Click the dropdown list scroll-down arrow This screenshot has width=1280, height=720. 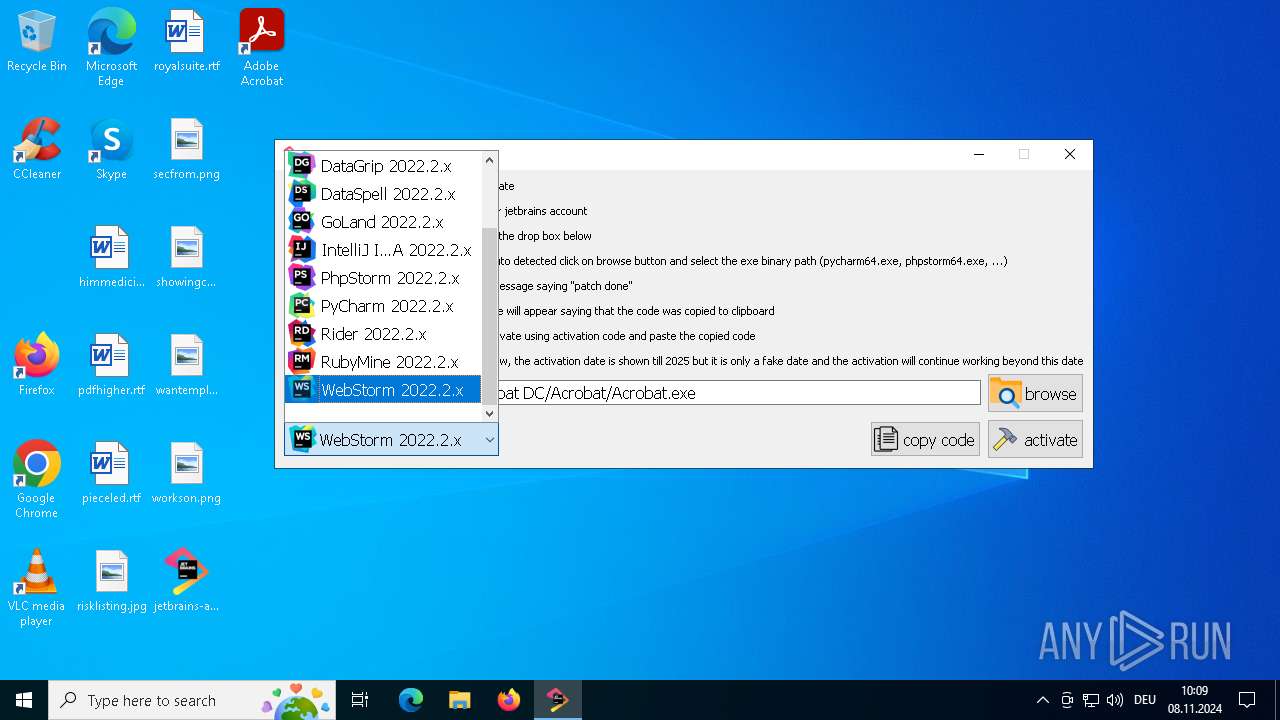(490, 413)
